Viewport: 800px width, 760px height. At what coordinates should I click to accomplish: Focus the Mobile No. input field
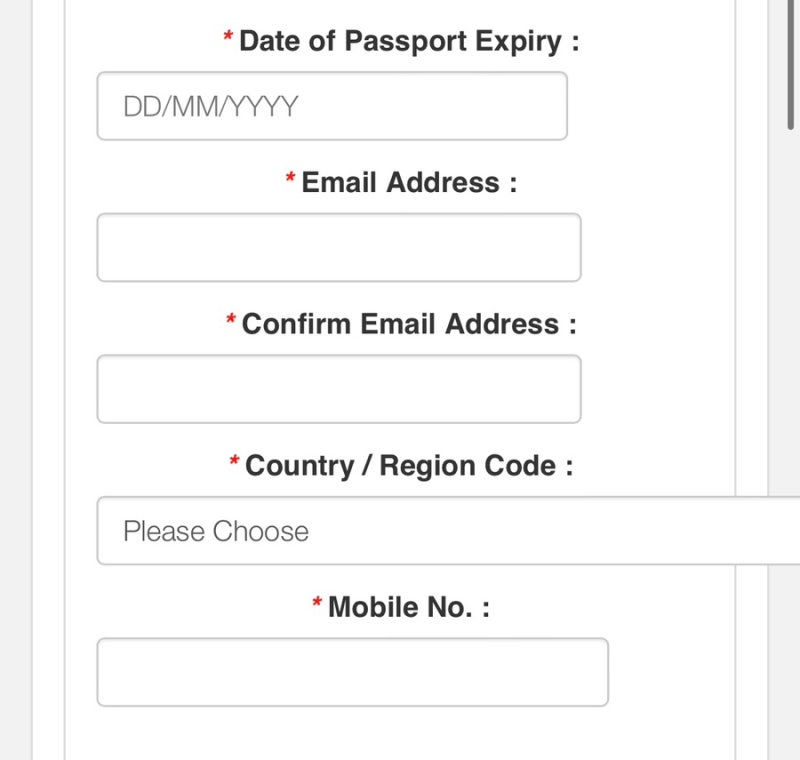[352, 672]
